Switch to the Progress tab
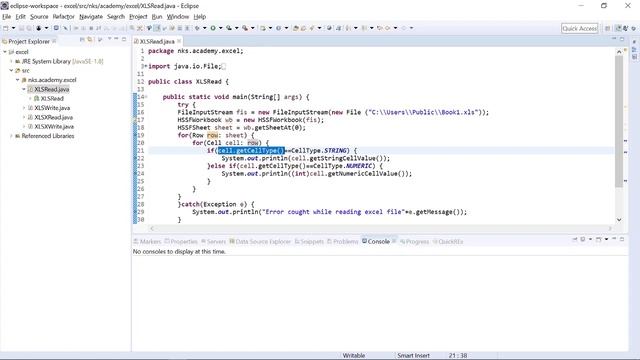Screen dimensions: 640x360 tap(414, 242)
